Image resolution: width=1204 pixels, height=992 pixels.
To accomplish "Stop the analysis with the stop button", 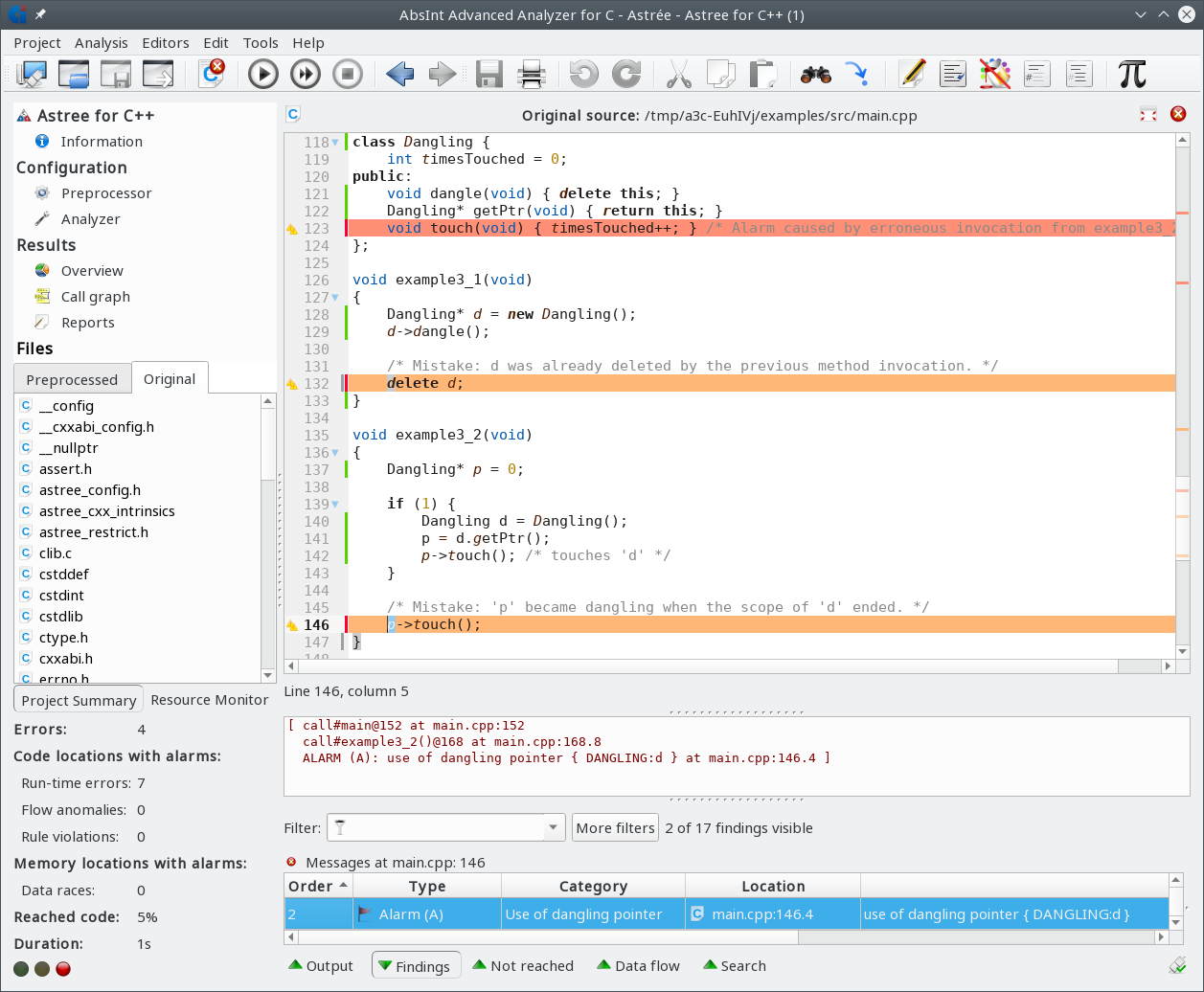I will click(348, 74).
